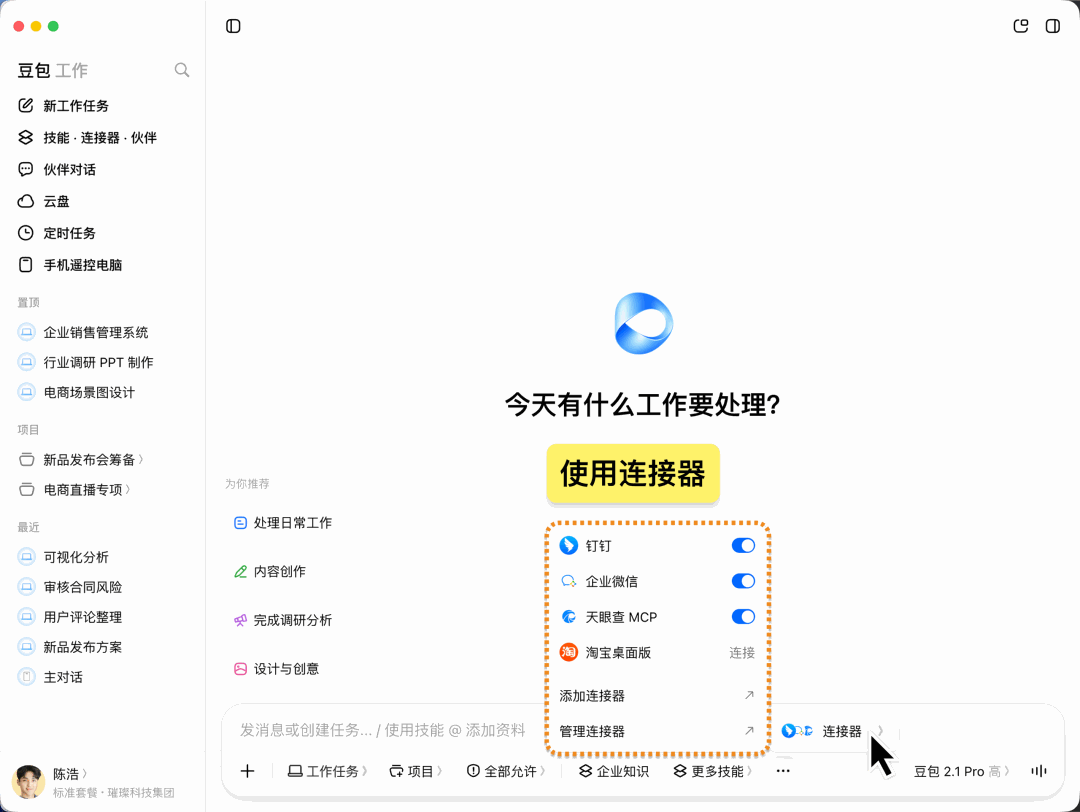Choose the 处理日常工作 suggestion
The height and width of the screenshot is (812, 1080).
(x=283, y=523)
